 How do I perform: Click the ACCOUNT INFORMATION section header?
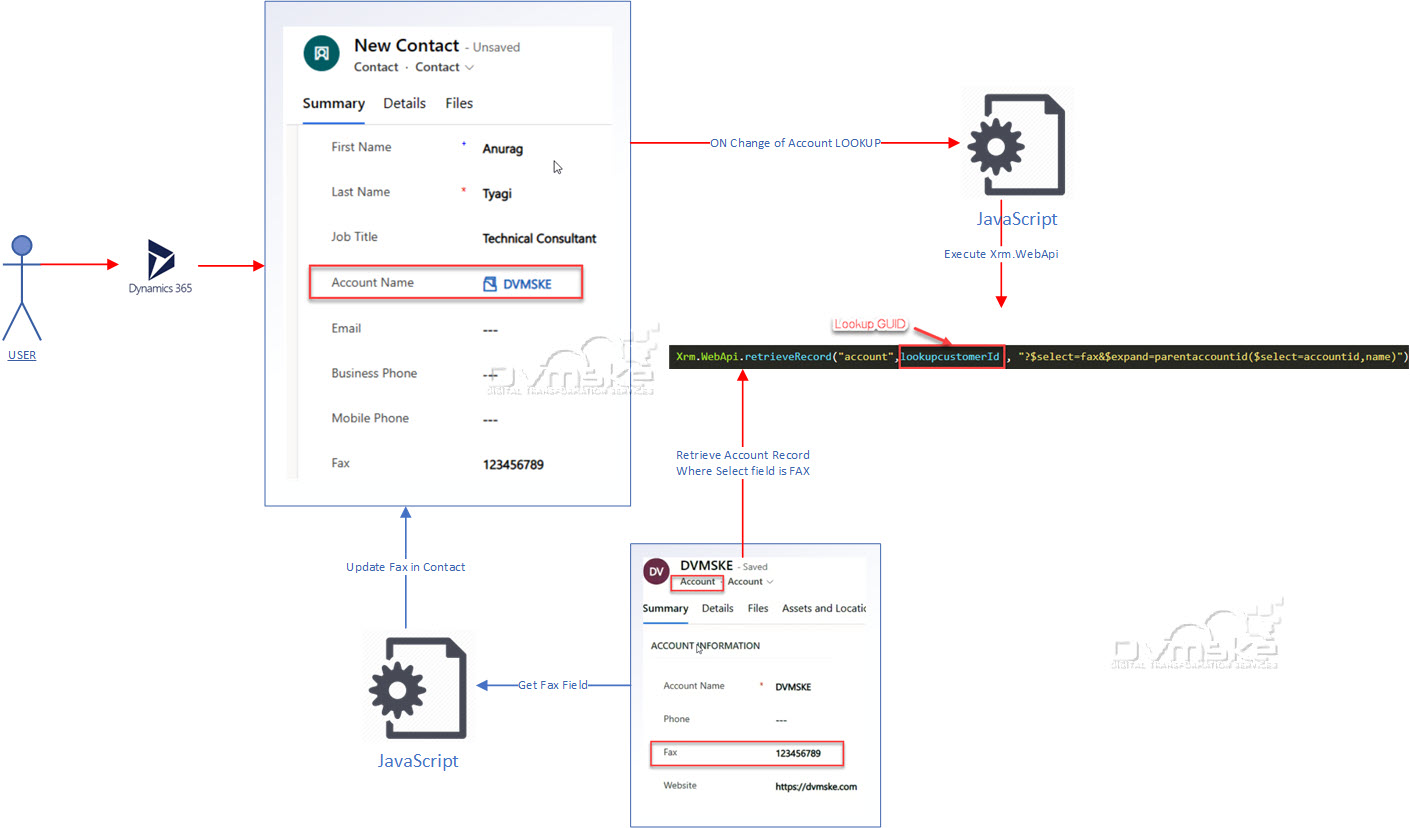(x=705, y=646)
